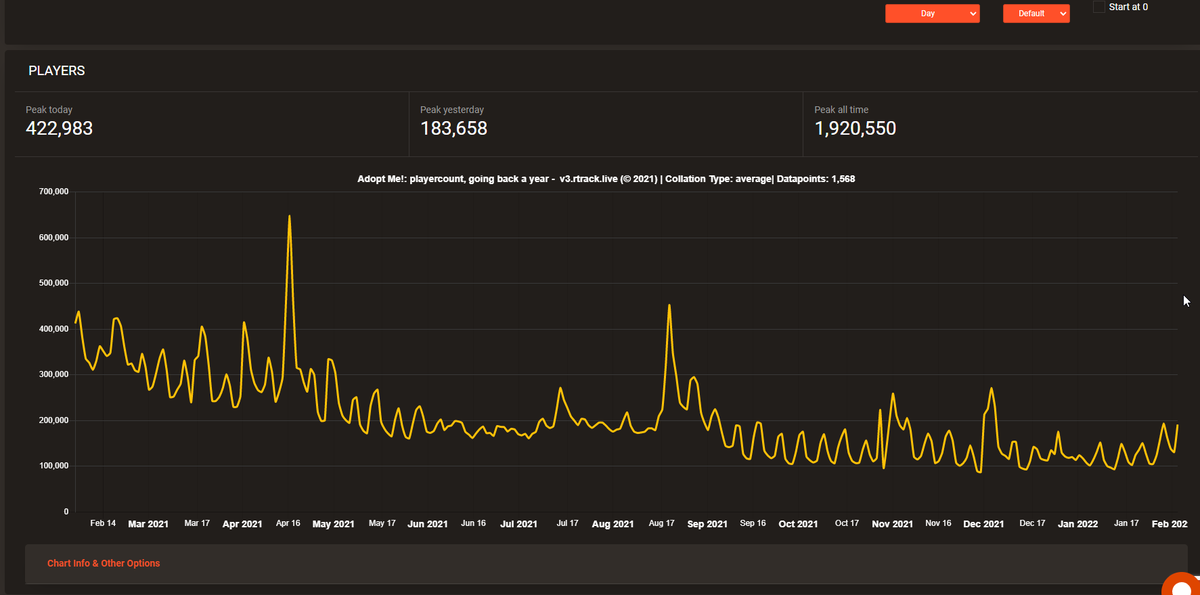The width and height of the screenshot is (1200, 595).
Task: Enable the Start at 0 checkbox
Action: point(1100,7)
